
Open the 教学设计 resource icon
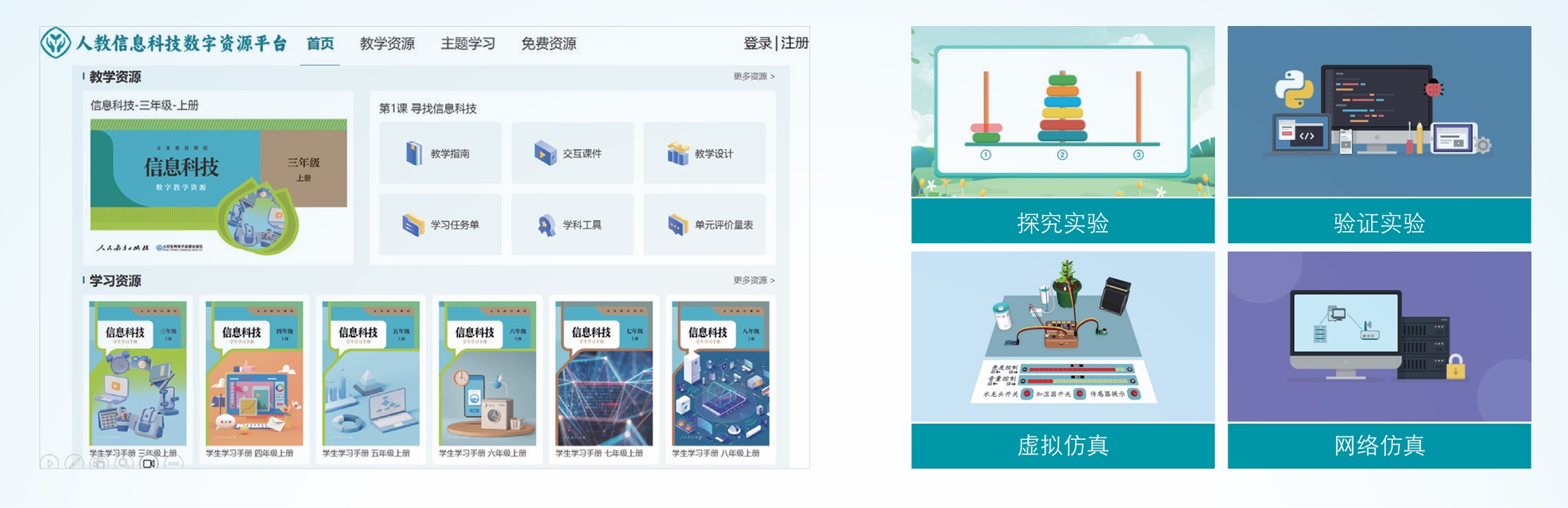678,153
